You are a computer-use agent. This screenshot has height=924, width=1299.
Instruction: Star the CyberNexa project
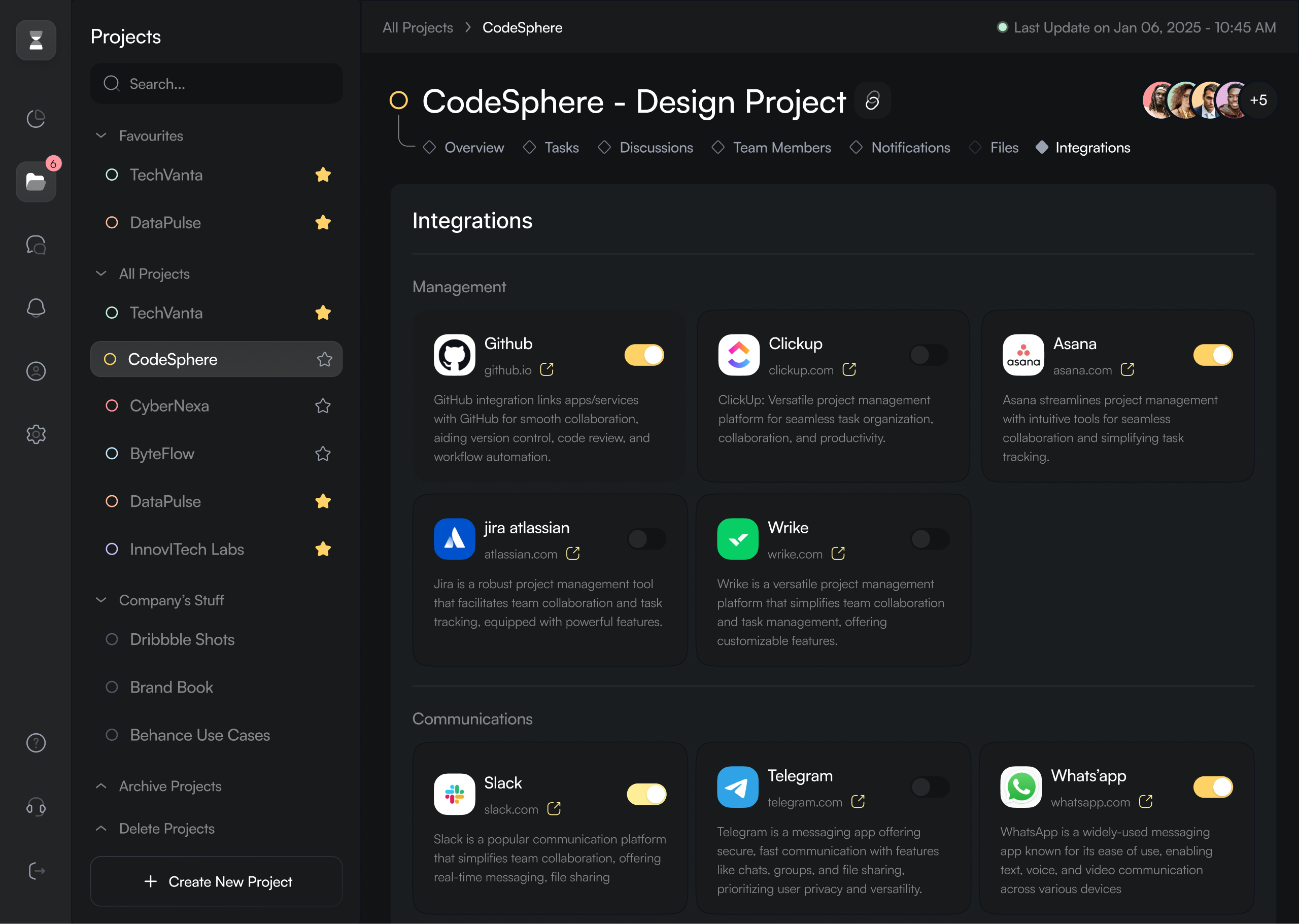(323, 405)
